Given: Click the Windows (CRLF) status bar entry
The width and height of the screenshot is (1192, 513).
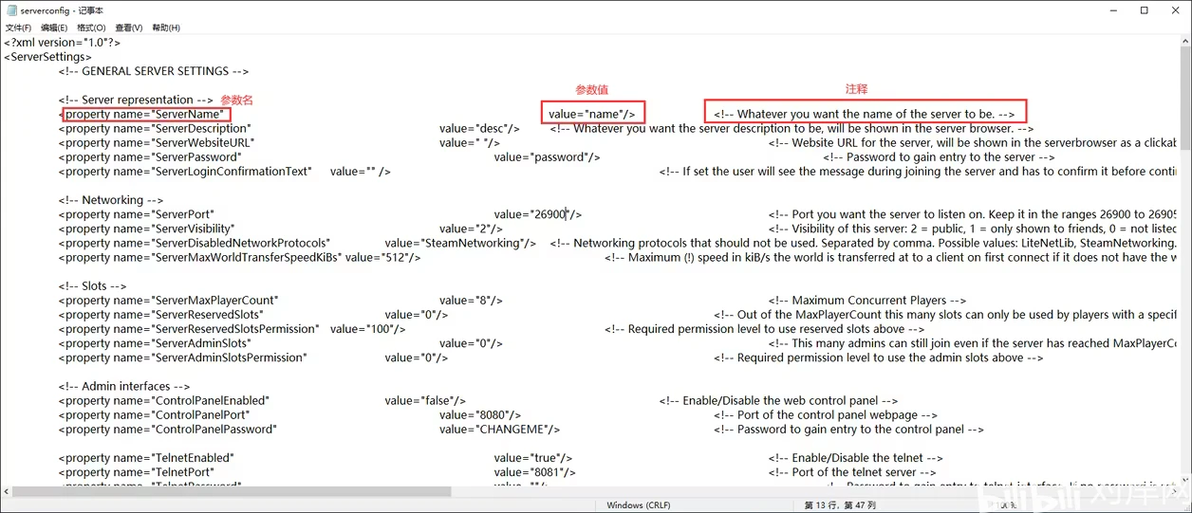Looking at the screenshot, I should click(639, 505).
